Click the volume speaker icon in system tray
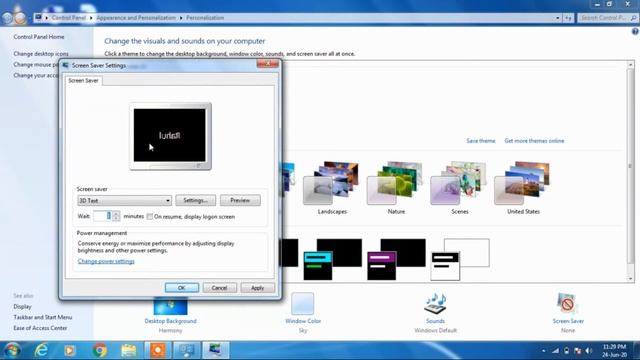Viewport: 640px width, 360px height. (x=589, y=351)
